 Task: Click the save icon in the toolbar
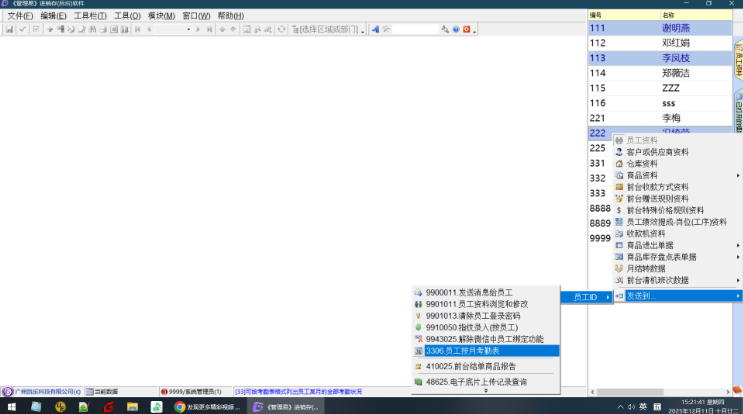click(x=9, y=30)
